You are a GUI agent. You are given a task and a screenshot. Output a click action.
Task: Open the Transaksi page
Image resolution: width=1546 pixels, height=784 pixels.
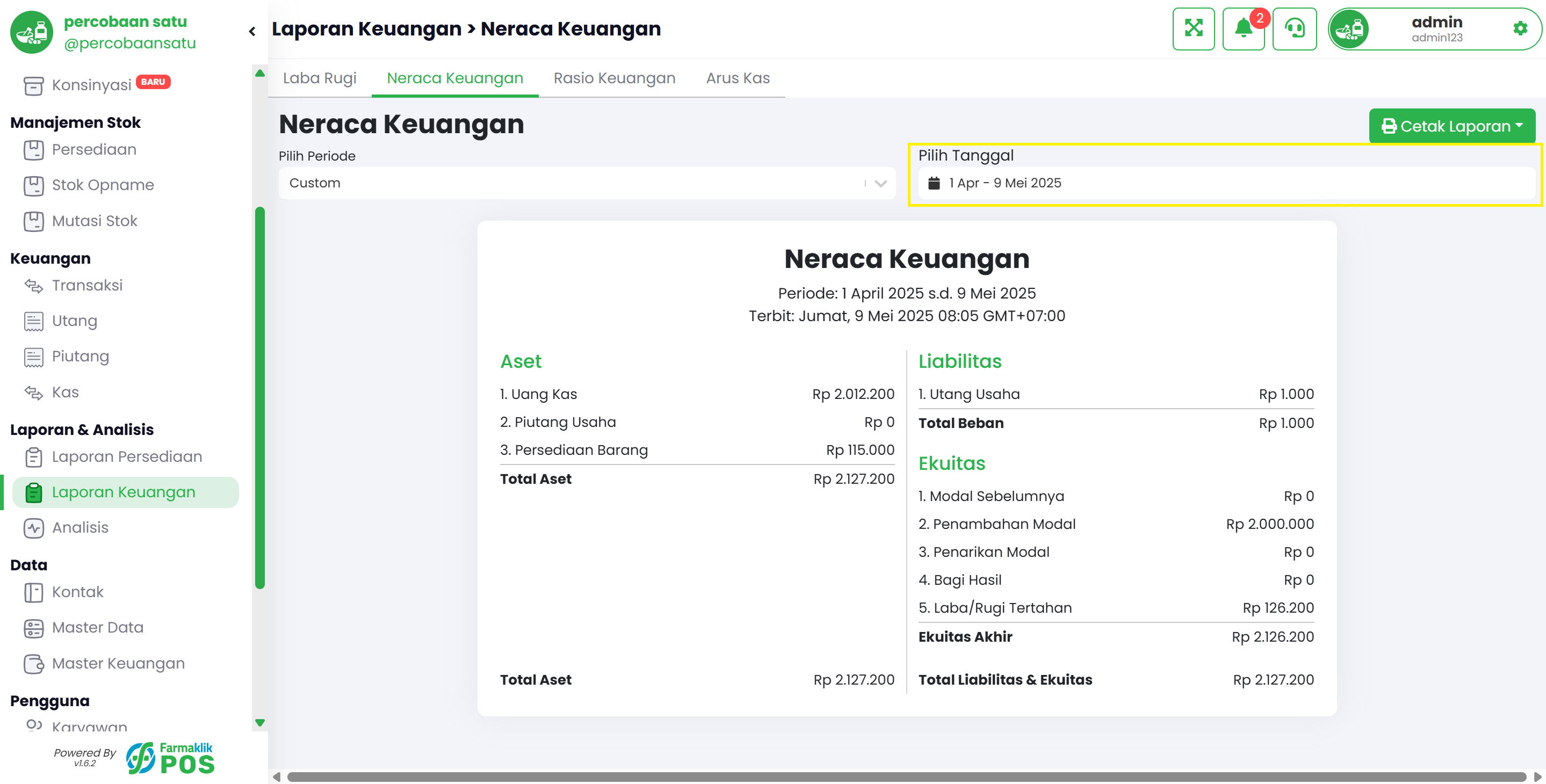(87, 286)
